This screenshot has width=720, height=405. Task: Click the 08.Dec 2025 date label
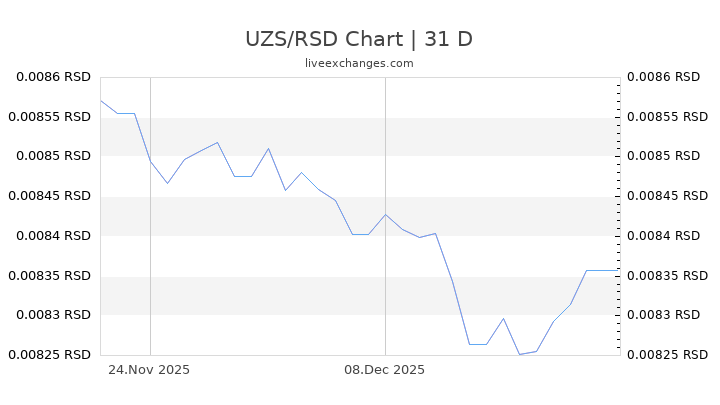(x=385, y=369)
